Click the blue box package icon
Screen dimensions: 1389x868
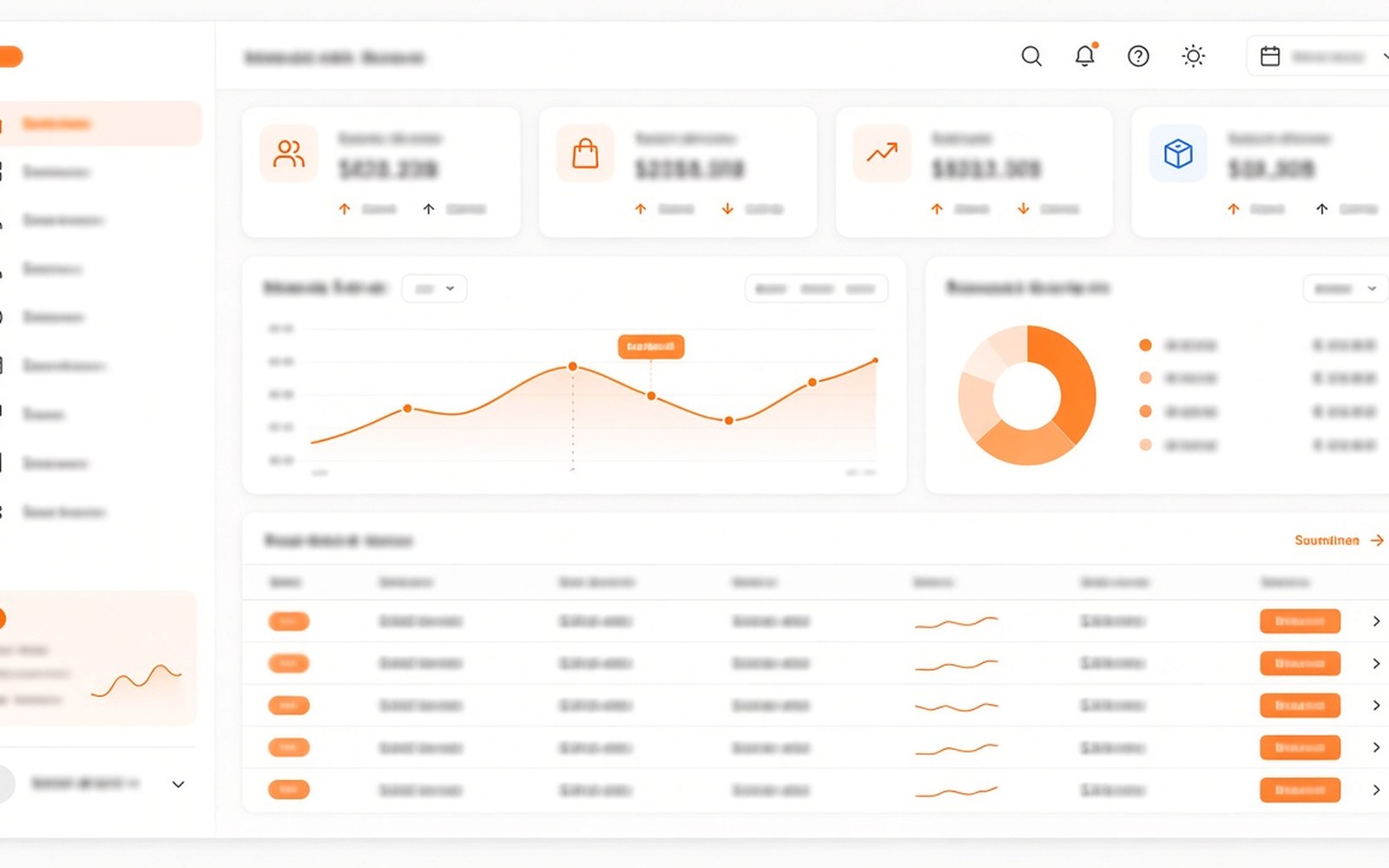point(1178,154)
